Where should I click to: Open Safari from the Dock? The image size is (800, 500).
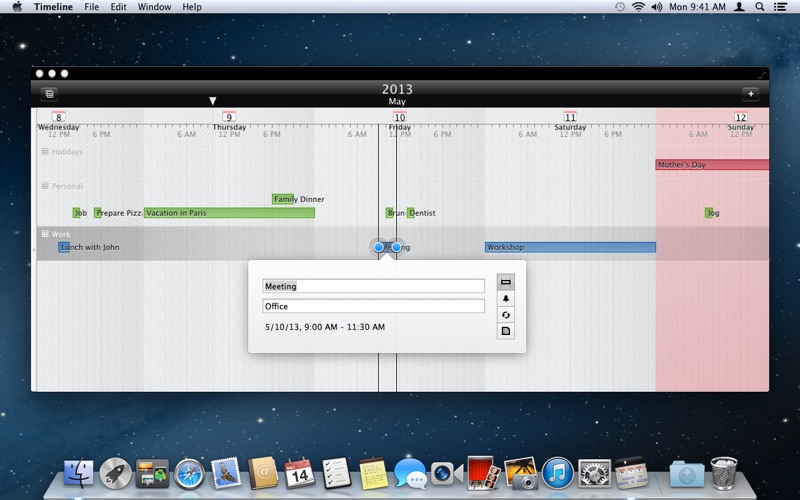[x=189, y=472]
